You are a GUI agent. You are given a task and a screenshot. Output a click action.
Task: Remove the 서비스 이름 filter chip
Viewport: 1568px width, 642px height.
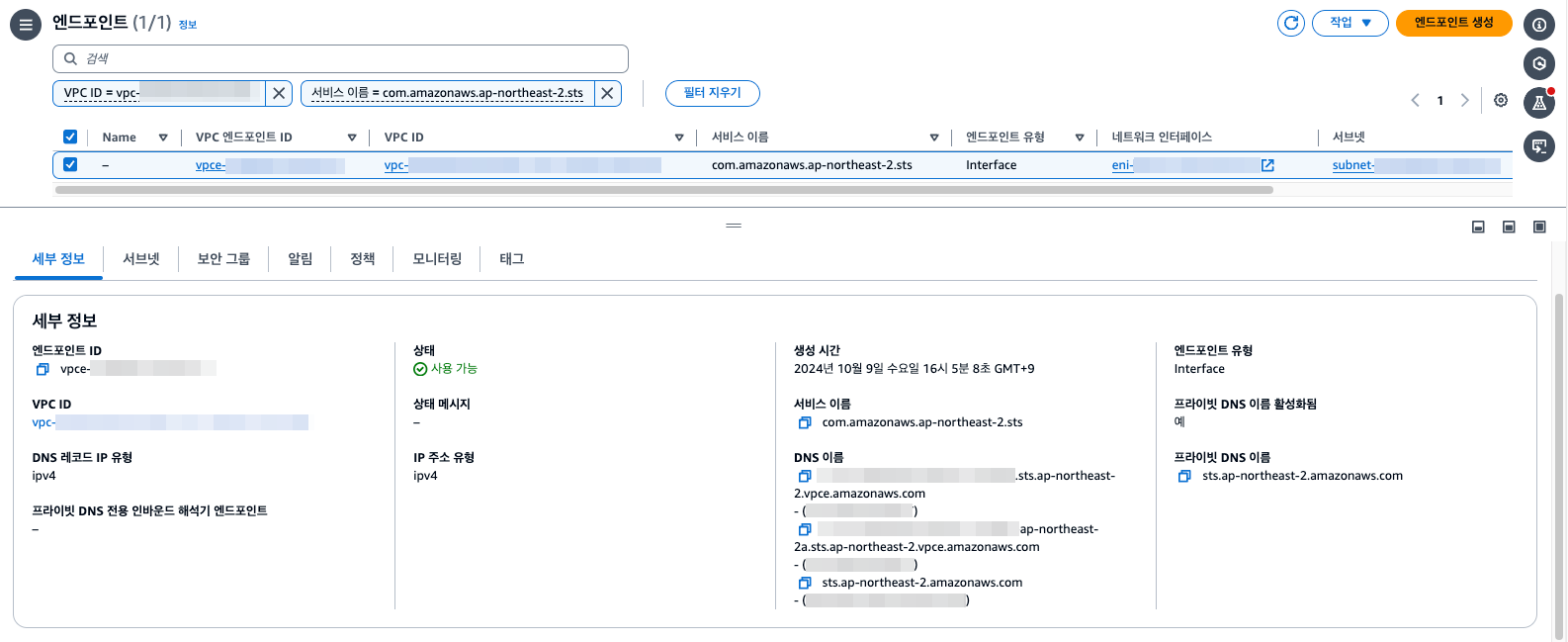click(607, 93)
